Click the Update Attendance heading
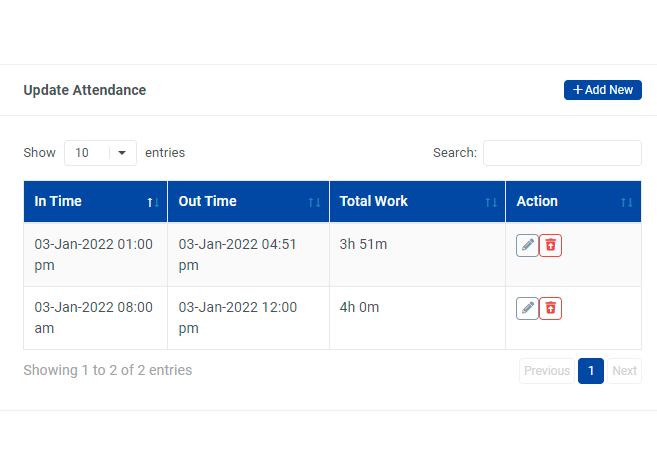This screenshot has width=657, height=449. tap(85, 90)
